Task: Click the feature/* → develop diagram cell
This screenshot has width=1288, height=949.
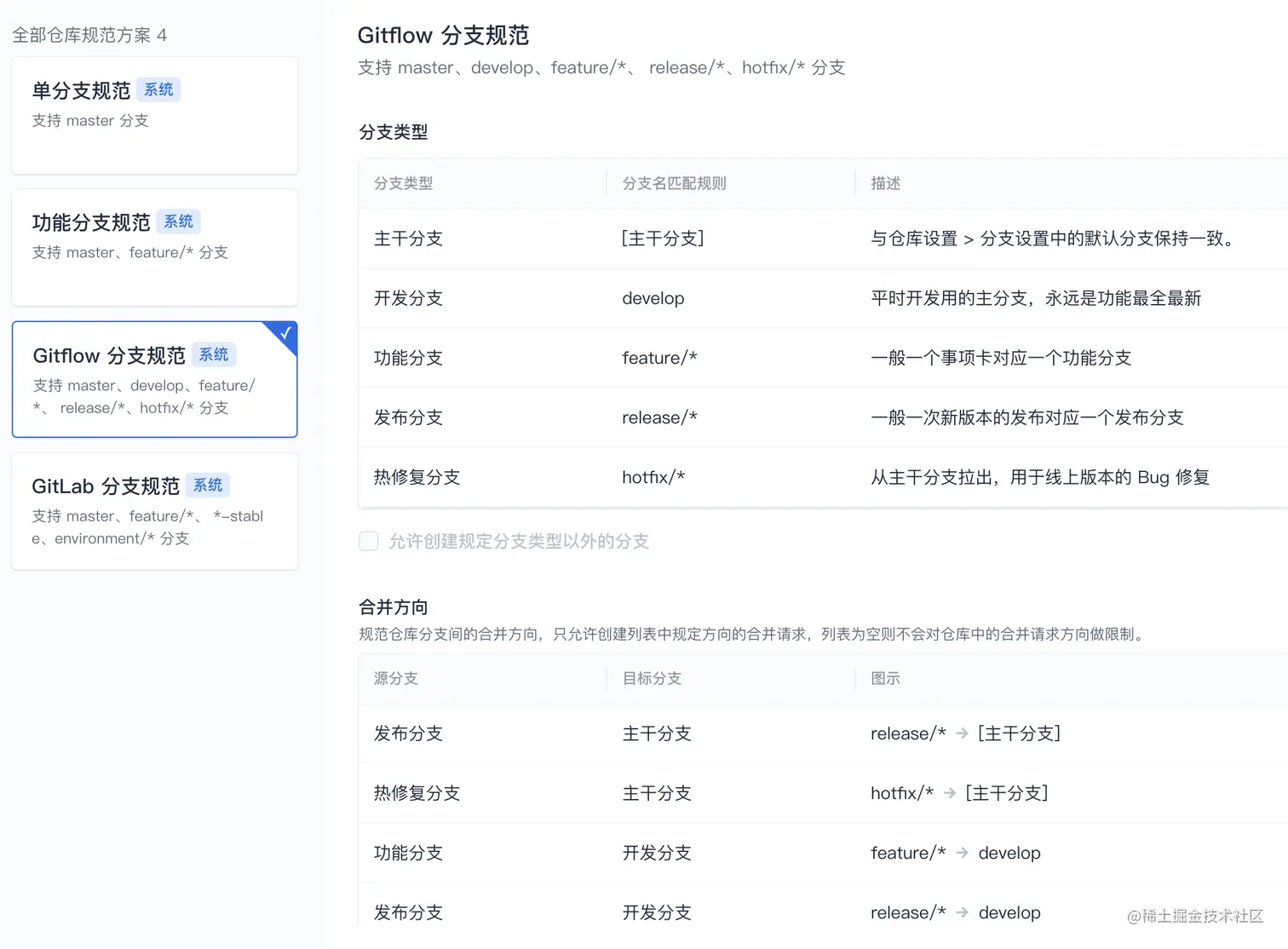Action: point(956,853)
